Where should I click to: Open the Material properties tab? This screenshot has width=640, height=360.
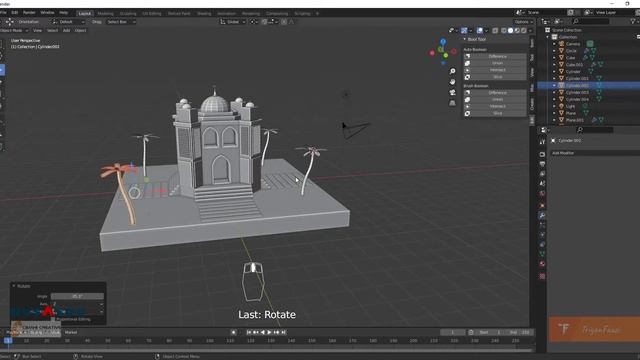[x=542, y=264]
